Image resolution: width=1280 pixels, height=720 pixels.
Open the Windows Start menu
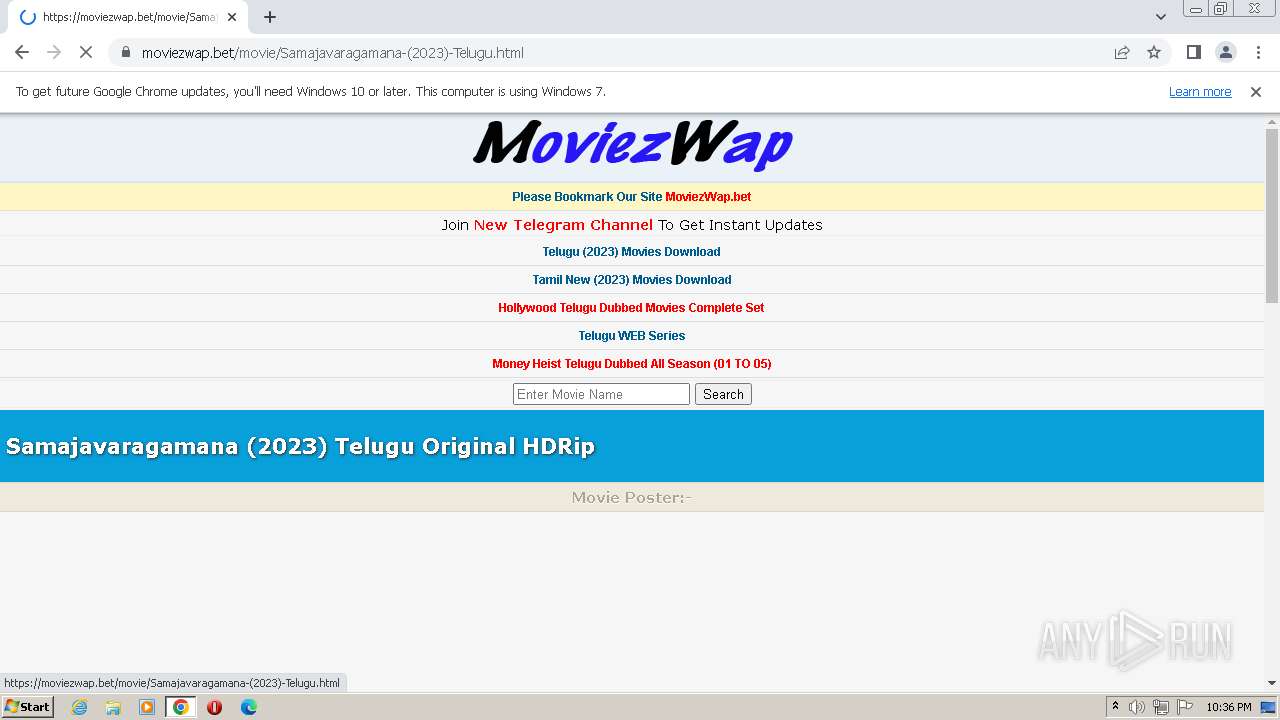pyautogui.click(x=27, y=706)
